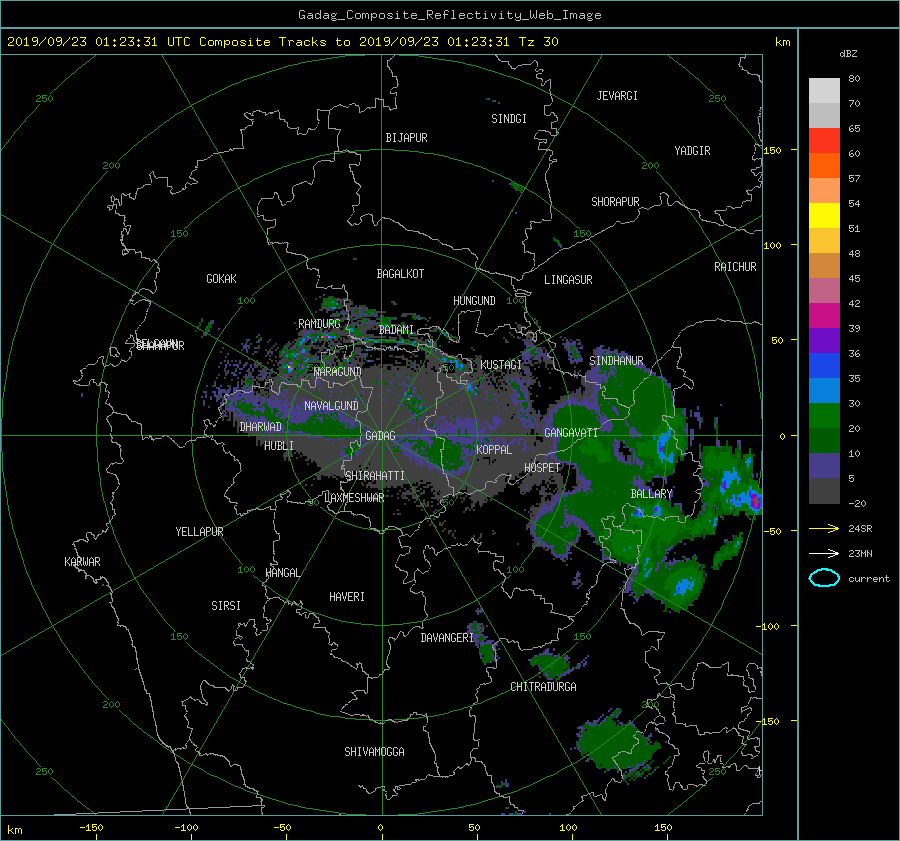Click the SHIVAMOGGA city label
Viewport: 900px width, 841px height.
(x=374, y=751)
